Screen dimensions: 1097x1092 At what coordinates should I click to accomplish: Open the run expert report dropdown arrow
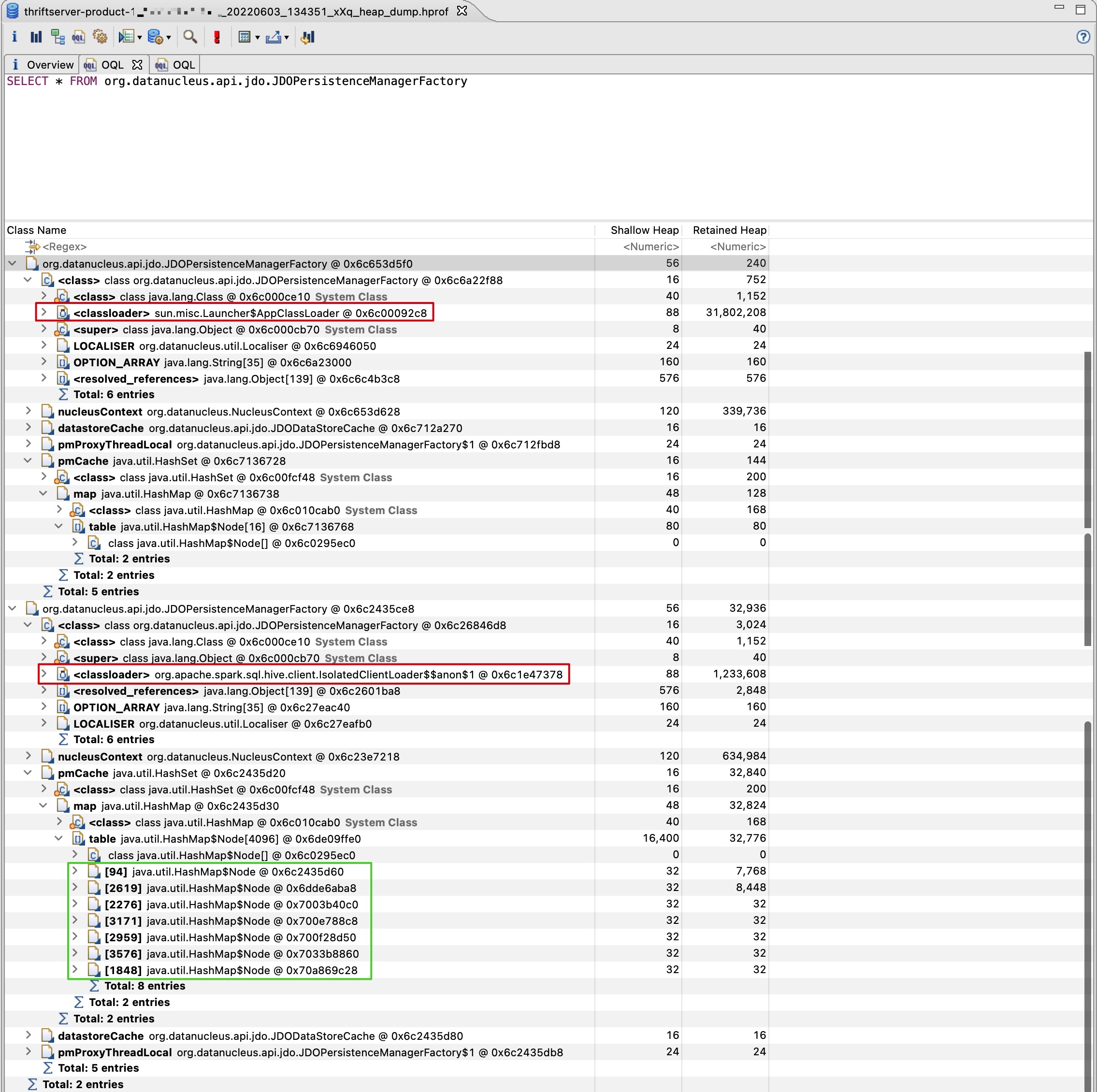(x=140, y=38)
